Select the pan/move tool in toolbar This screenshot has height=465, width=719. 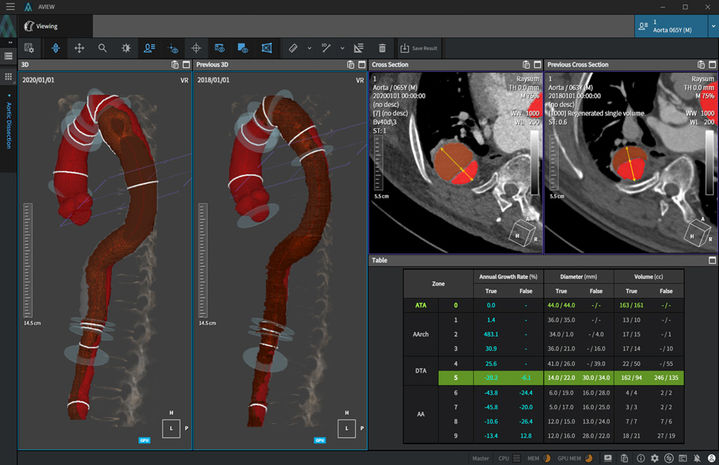pos(79,48)
